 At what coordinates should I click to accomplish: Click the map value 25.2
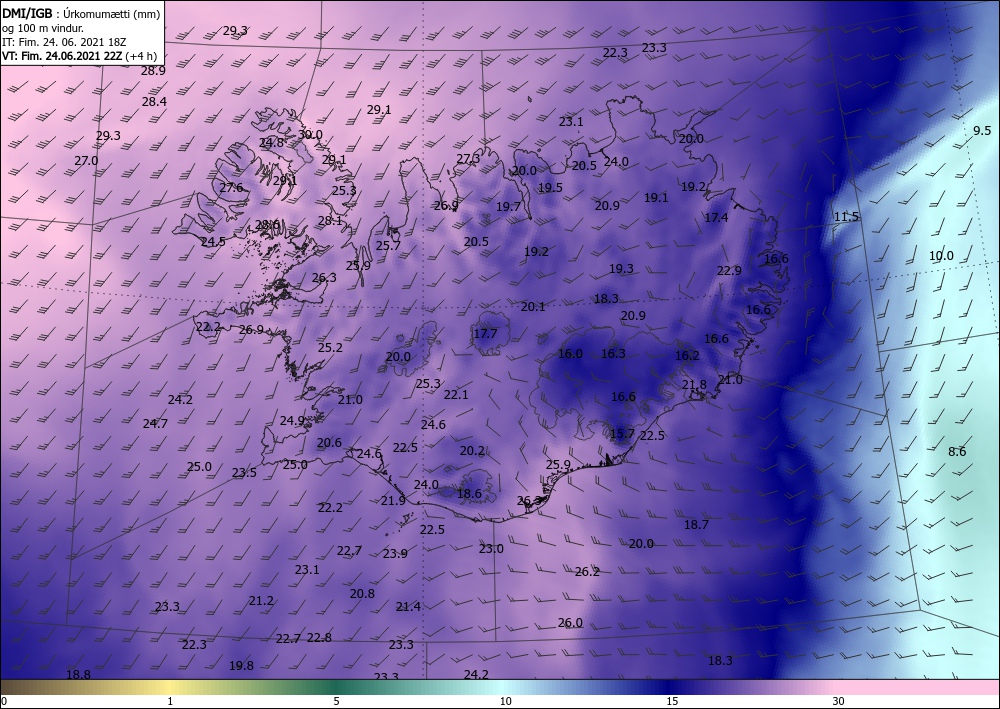pos(330,348)
